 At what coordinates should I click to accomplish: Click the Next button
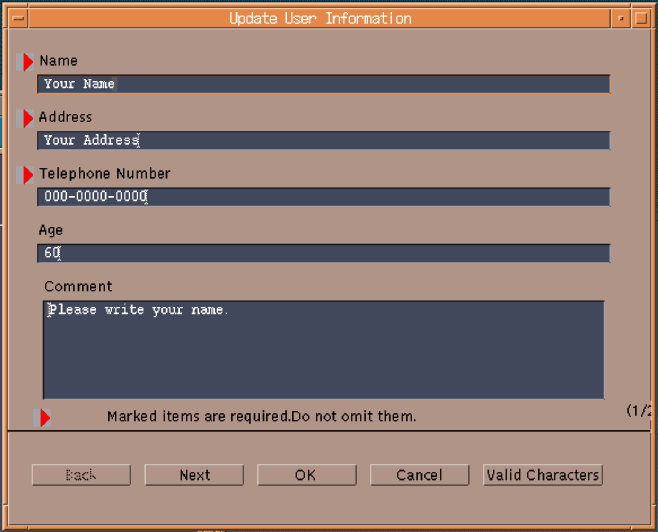pos(194,475)
